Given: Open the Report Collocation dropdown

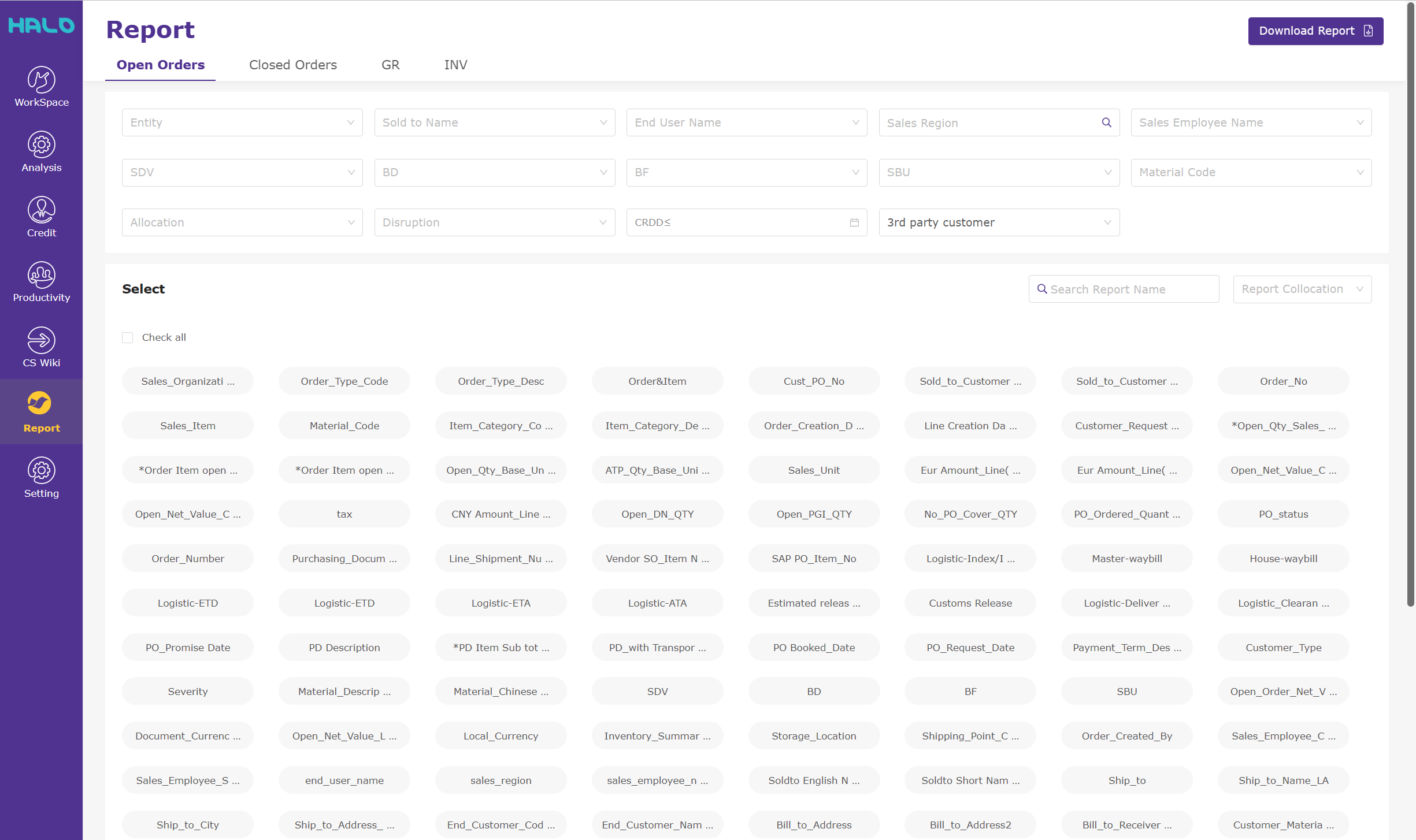Looking at the screenshot, I should [1301, 289].
